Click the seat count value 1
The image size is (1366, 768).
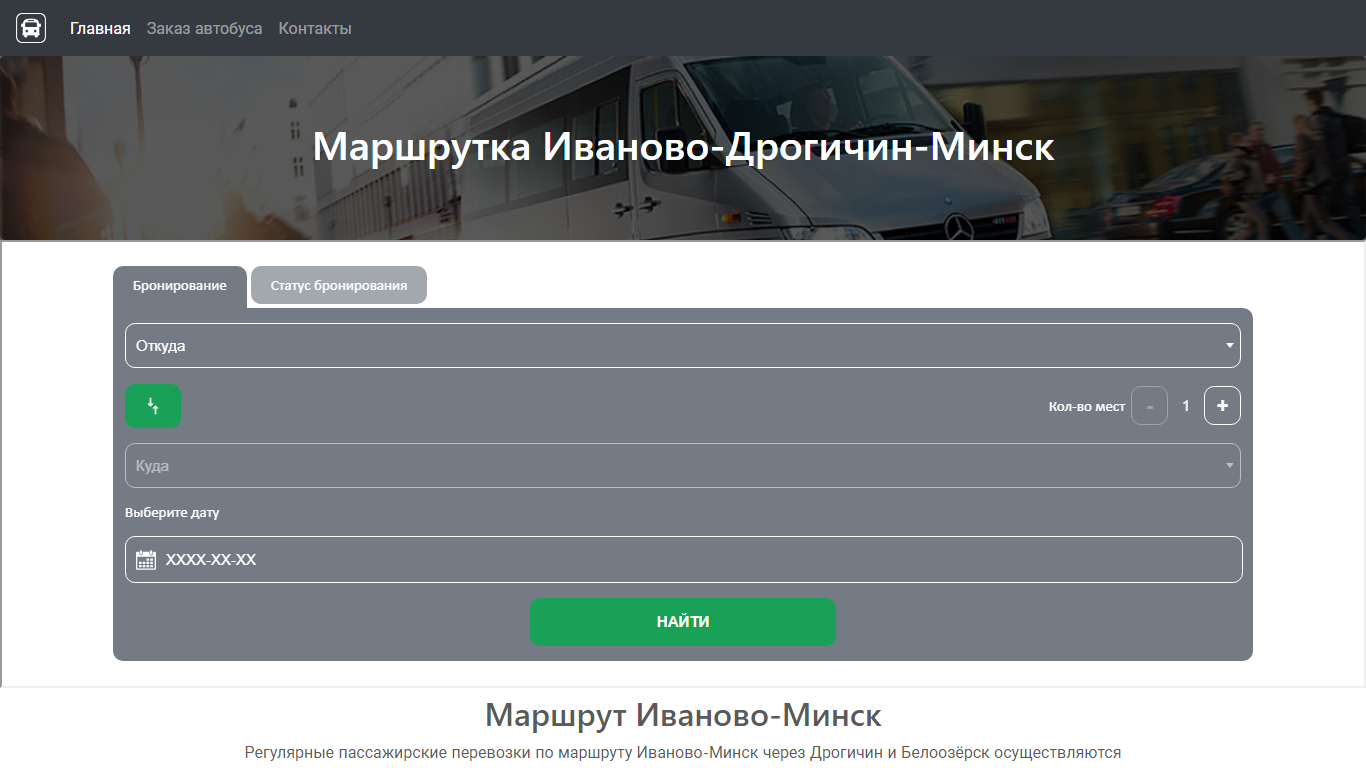pyautogui.click(x=1186, y=406)
